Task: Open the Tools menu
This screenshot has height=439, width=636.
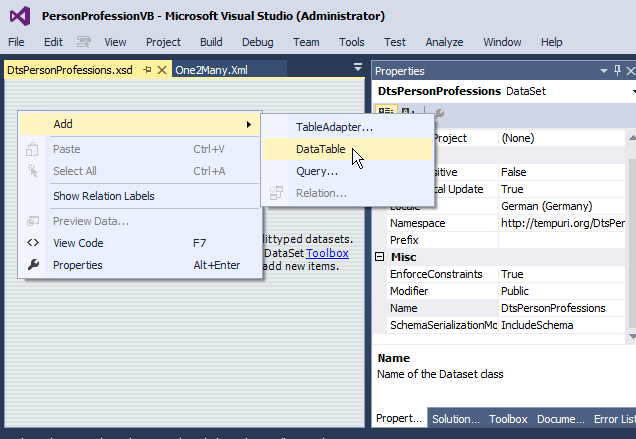Action: pos(352,42)
